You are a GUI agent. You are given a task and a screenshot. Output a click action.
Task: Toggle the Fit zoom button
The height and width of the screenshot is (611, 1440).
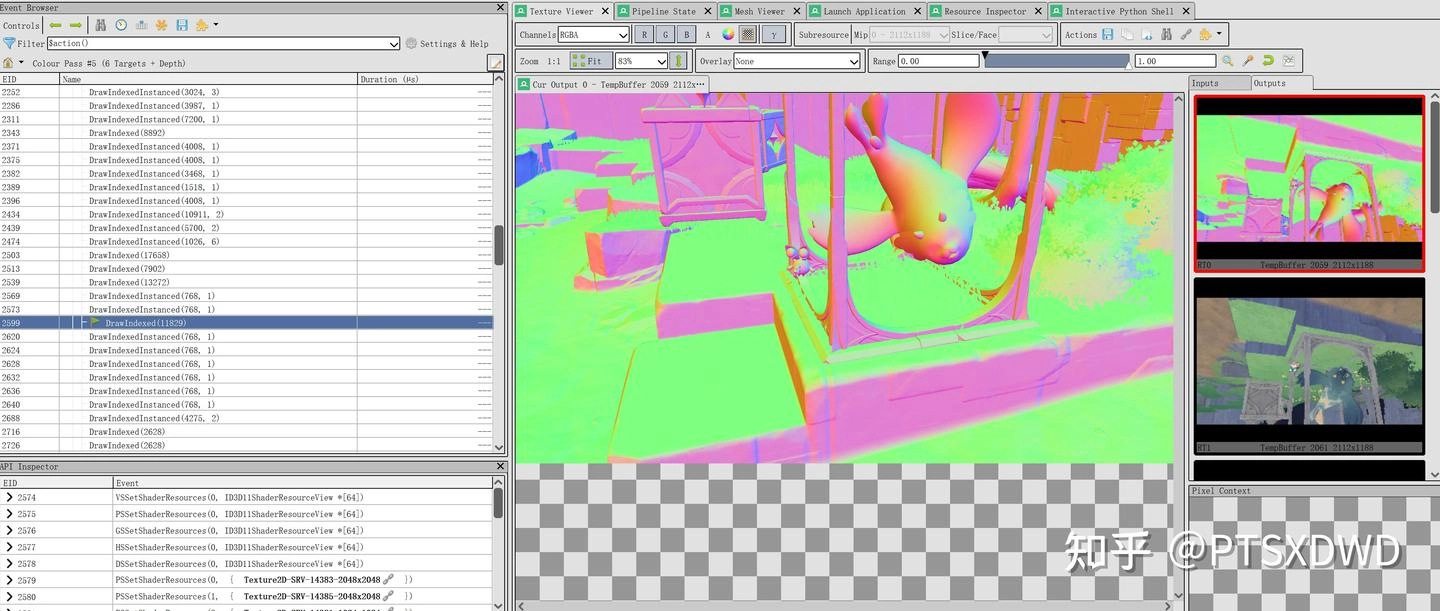[590, 61]
